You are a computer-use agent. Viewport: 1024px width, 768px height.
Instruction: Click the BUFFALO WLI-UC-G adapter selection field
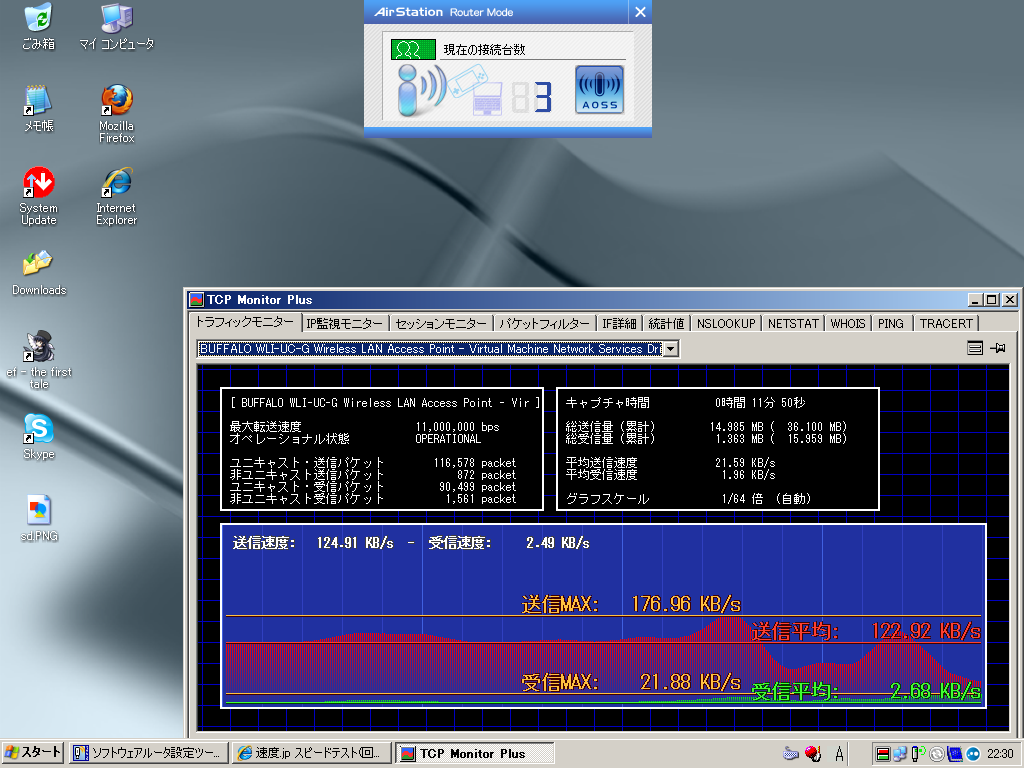click(430, 349)
